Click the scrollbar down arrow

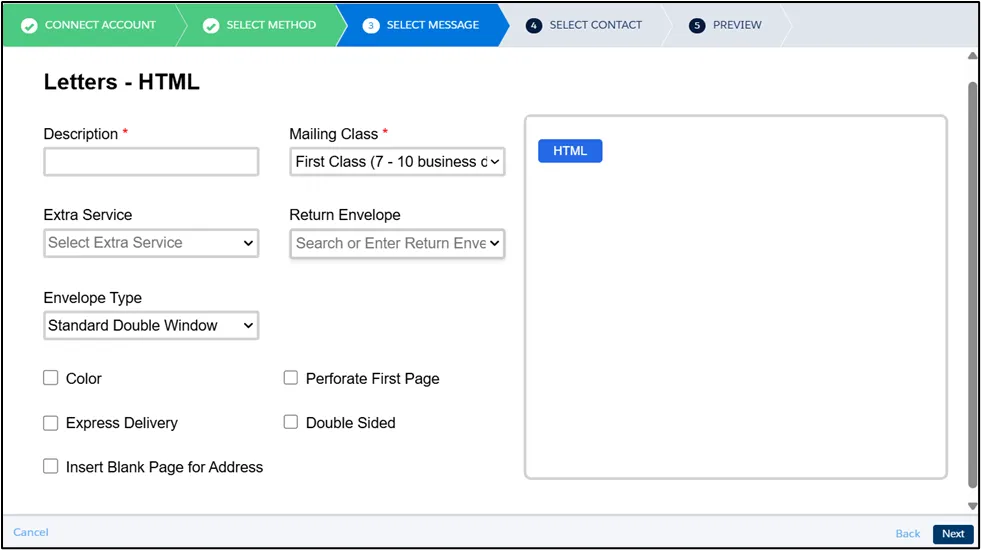tap(973, 506)
